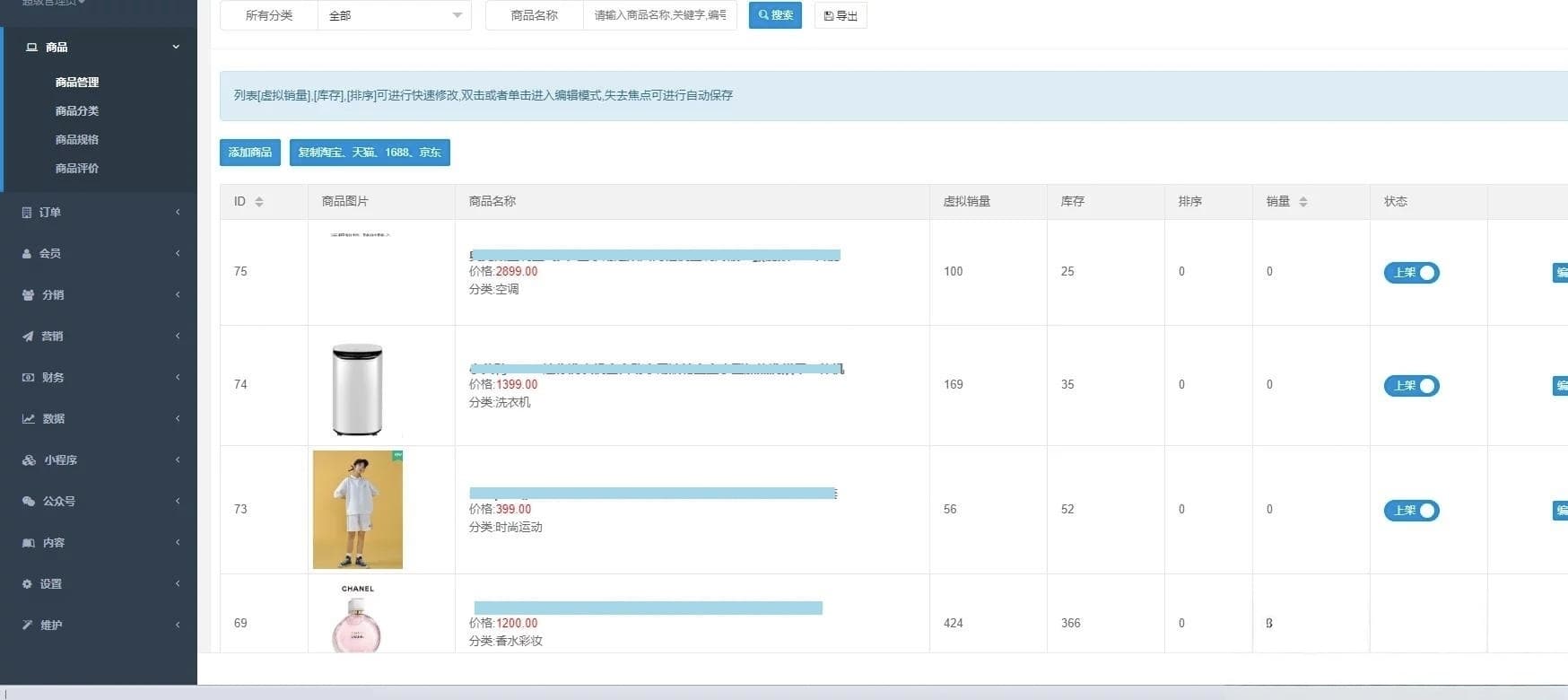This screenshot has height=700, width=1568.
Task: Open 商品分类 submenu item
Action: [x=77, y=111]
